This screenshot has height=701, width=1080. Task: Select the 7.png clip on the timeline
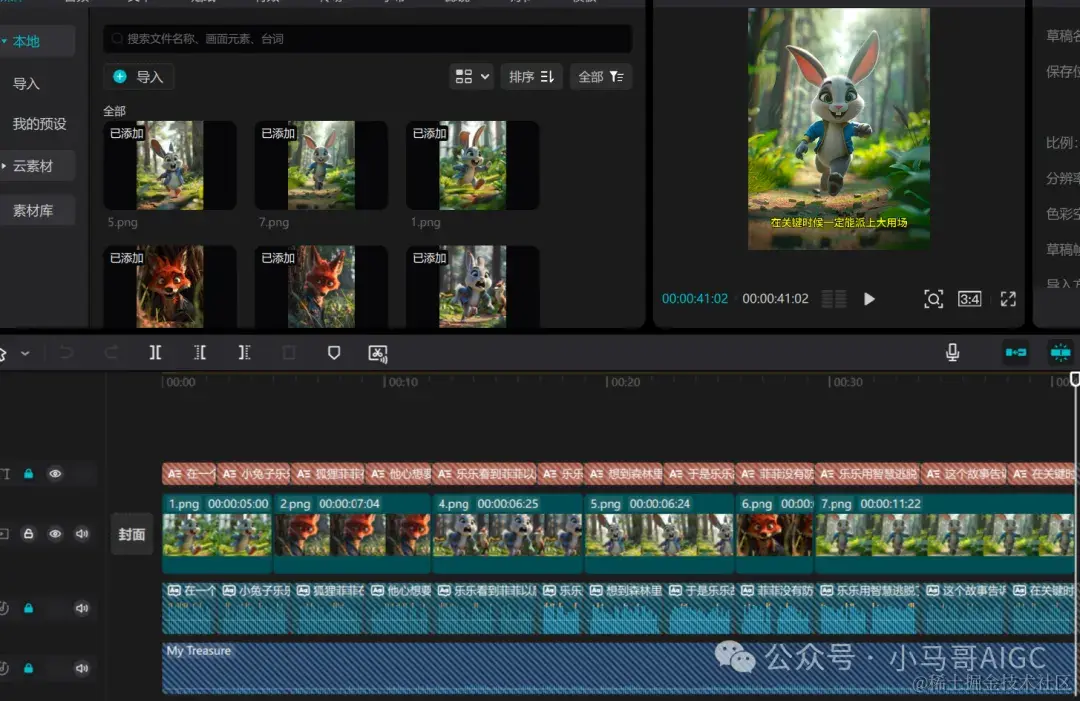pos(944,533)
